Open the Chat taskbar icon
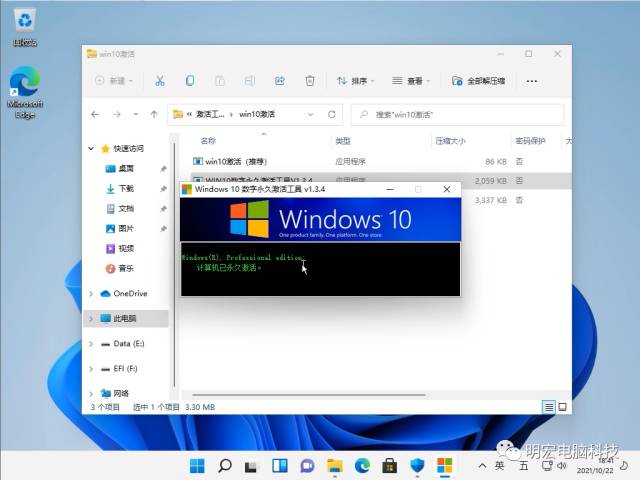The image size is (640, 480). pyautogui.click(x=307, y=465)
